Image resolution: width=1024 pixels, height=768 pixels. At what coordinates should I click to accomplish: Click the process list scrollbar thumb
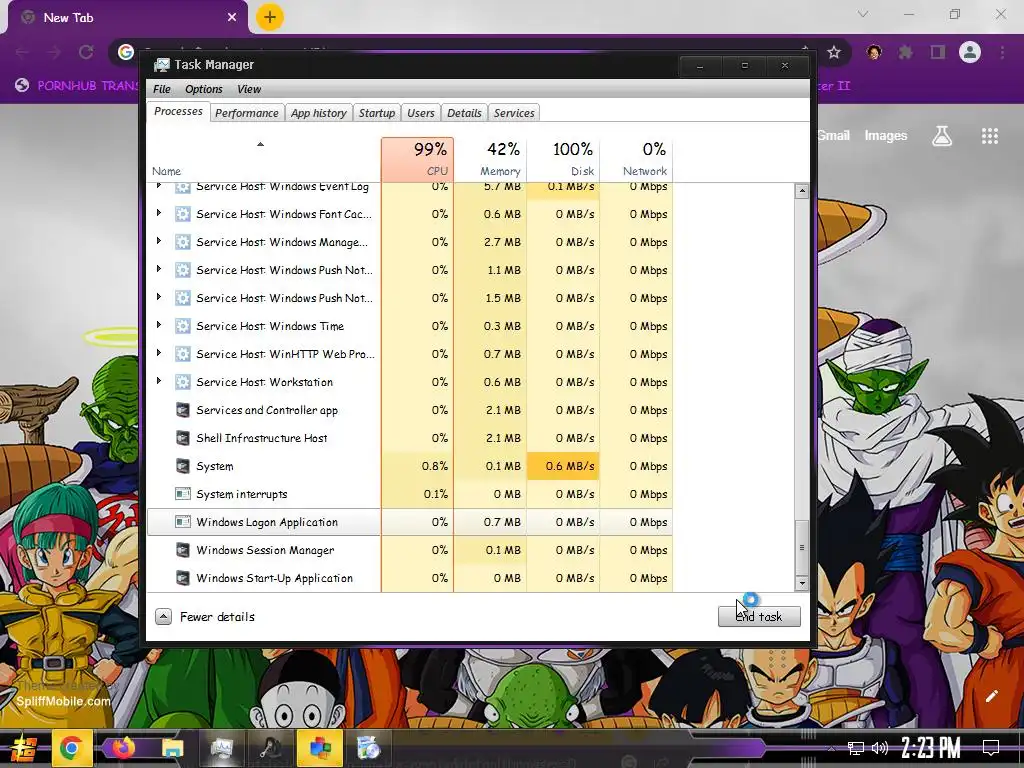pos(802,547)
